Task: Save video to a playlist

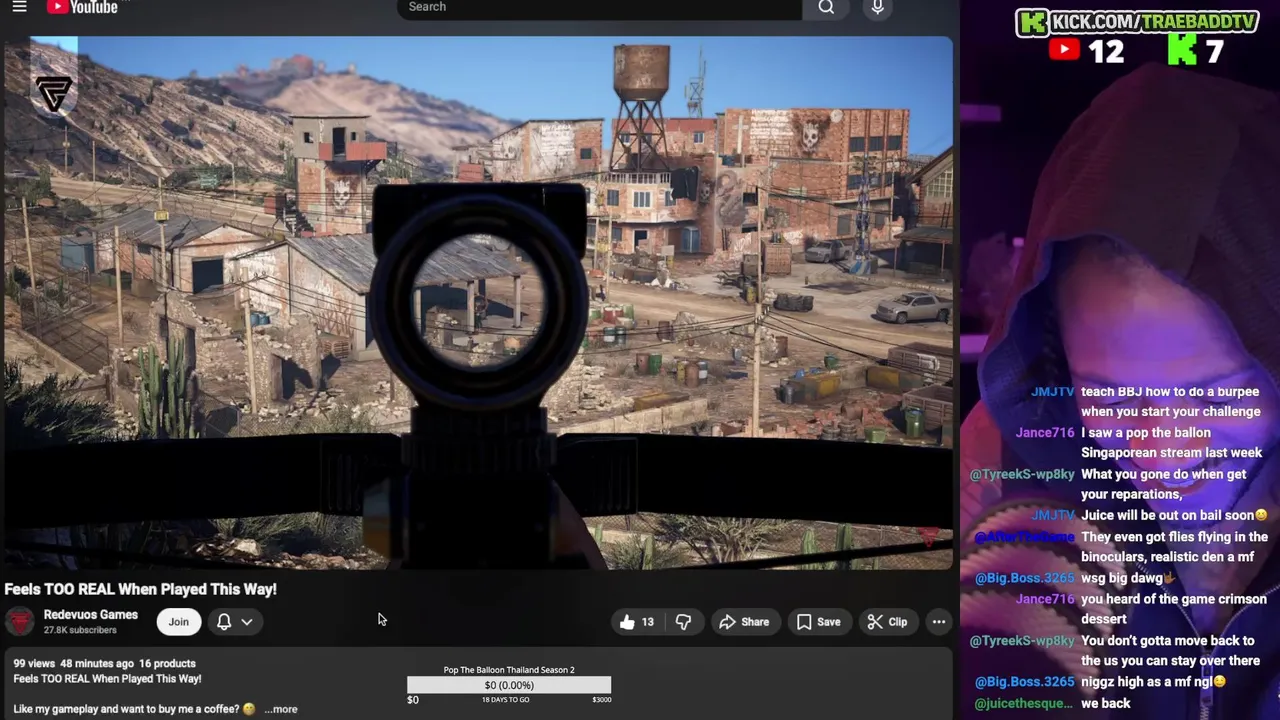Action: click(818, 622)
